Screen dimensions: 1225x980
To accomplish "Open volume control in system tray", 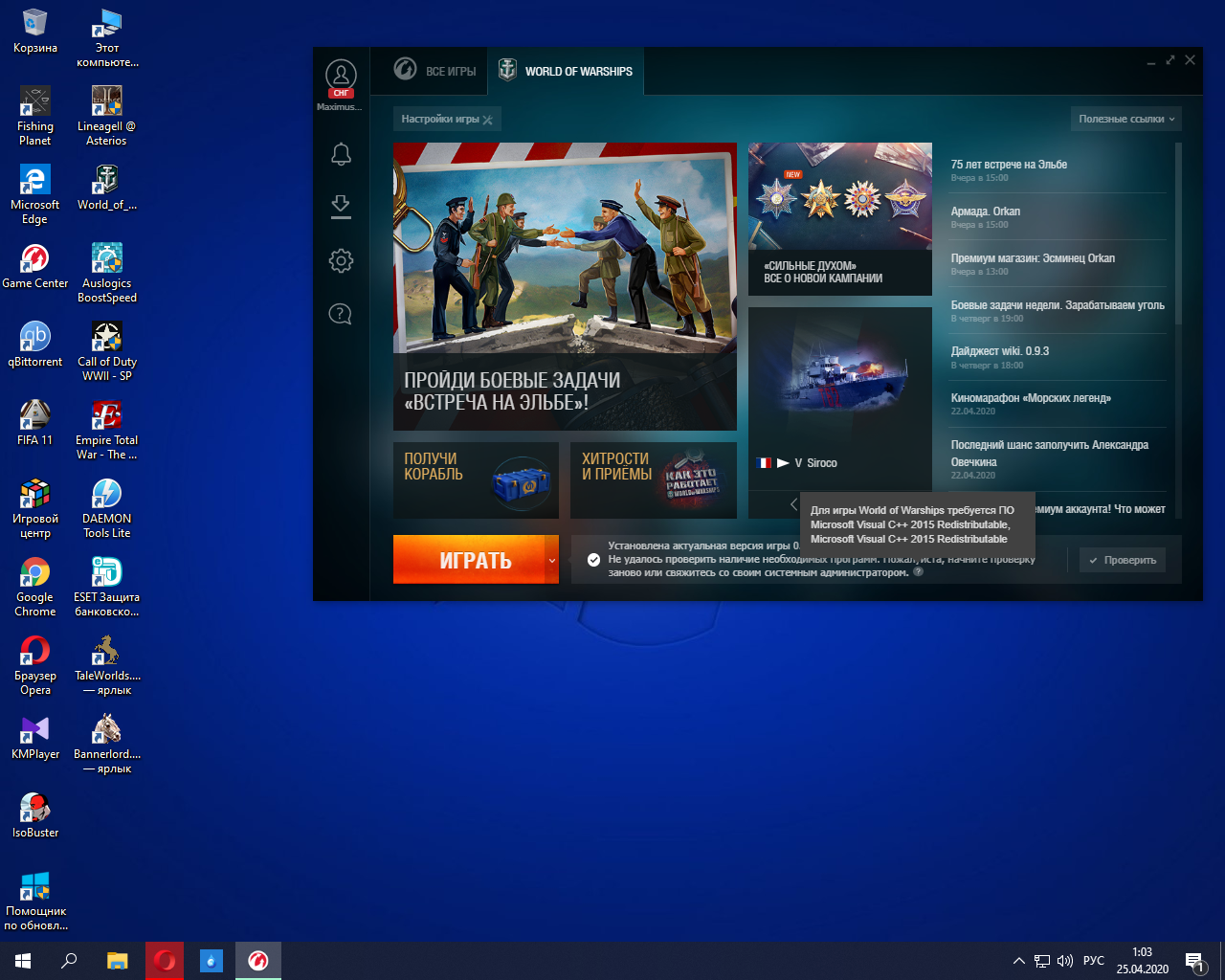I will [x=1064, y=961].
